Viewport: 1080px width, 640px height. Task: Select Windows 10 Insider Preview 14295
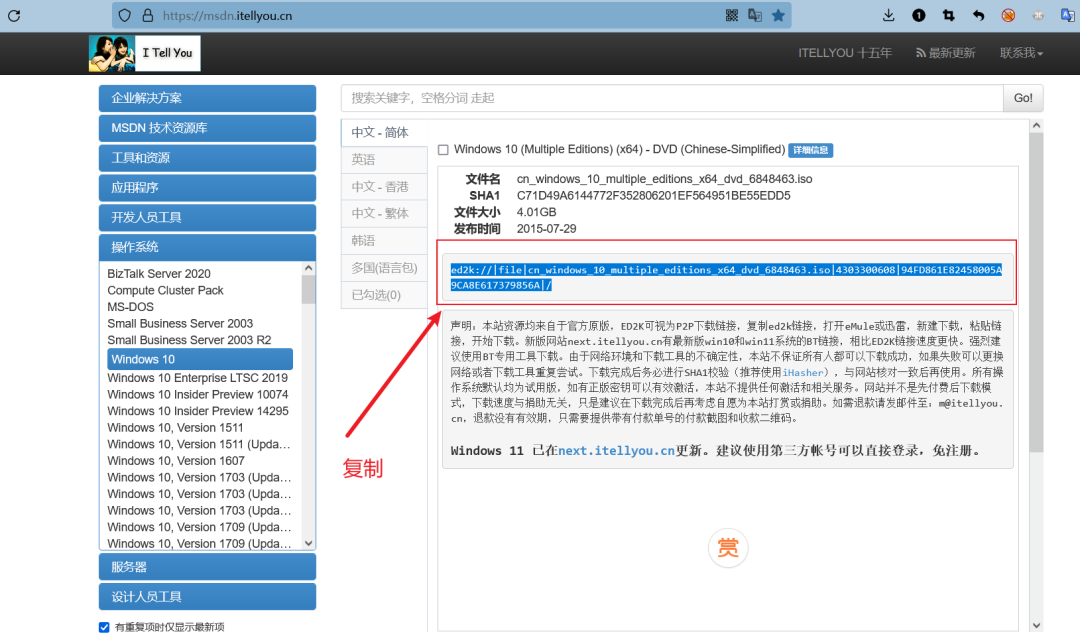pos(198,411)
